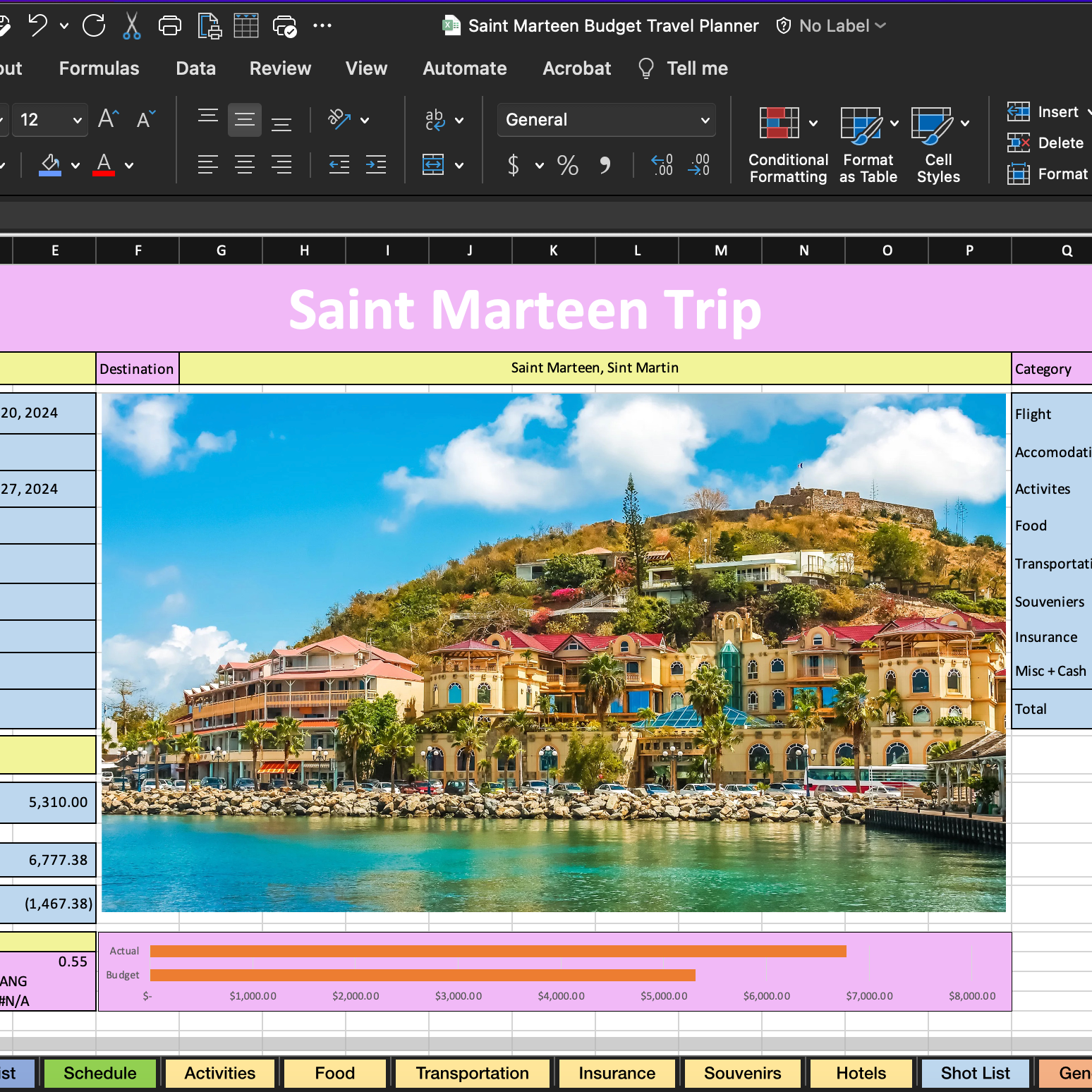Click the Cut scissors icon

131,26
